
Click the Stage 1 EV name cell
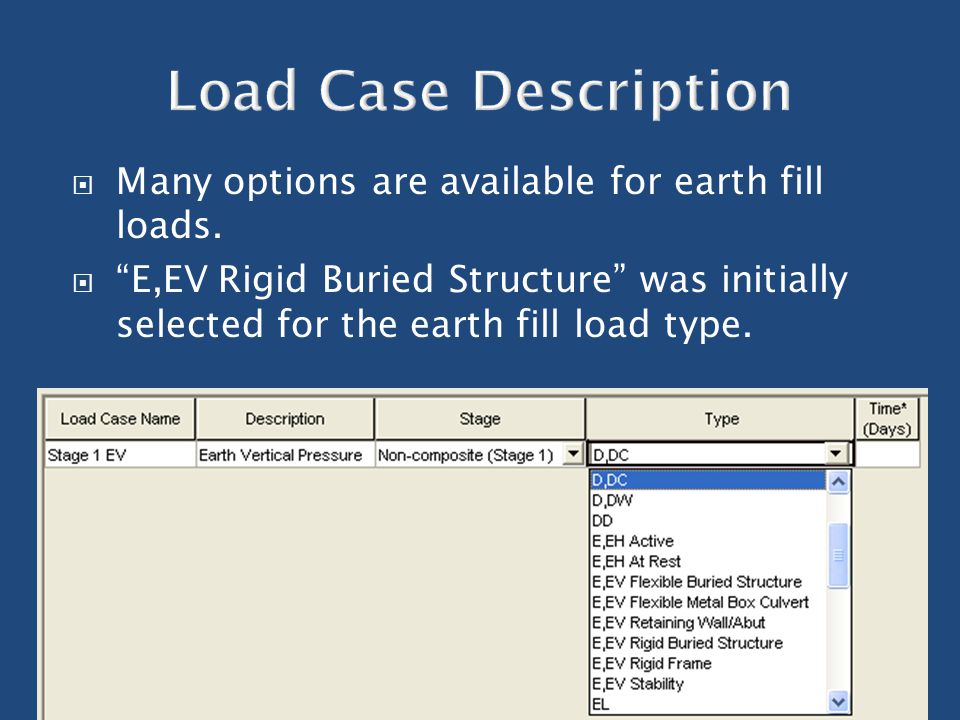coord(120,455)
